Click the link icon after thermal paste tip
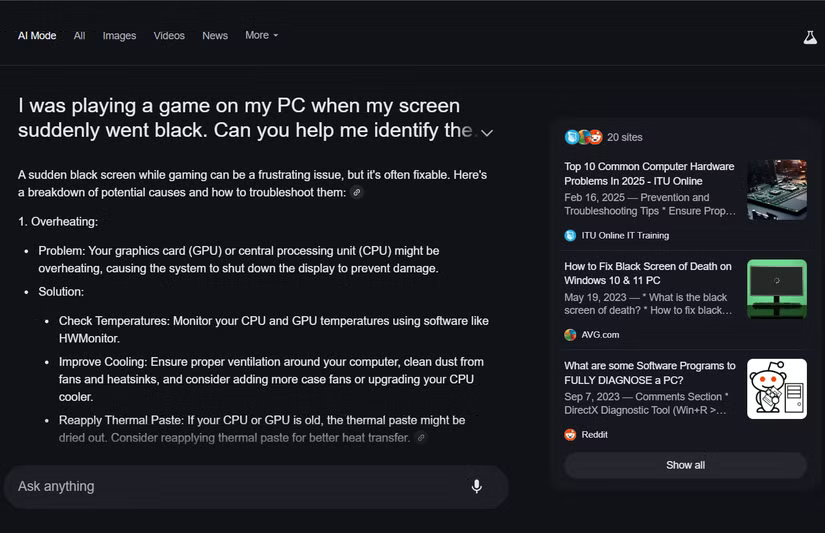 [x=421, y=438]
